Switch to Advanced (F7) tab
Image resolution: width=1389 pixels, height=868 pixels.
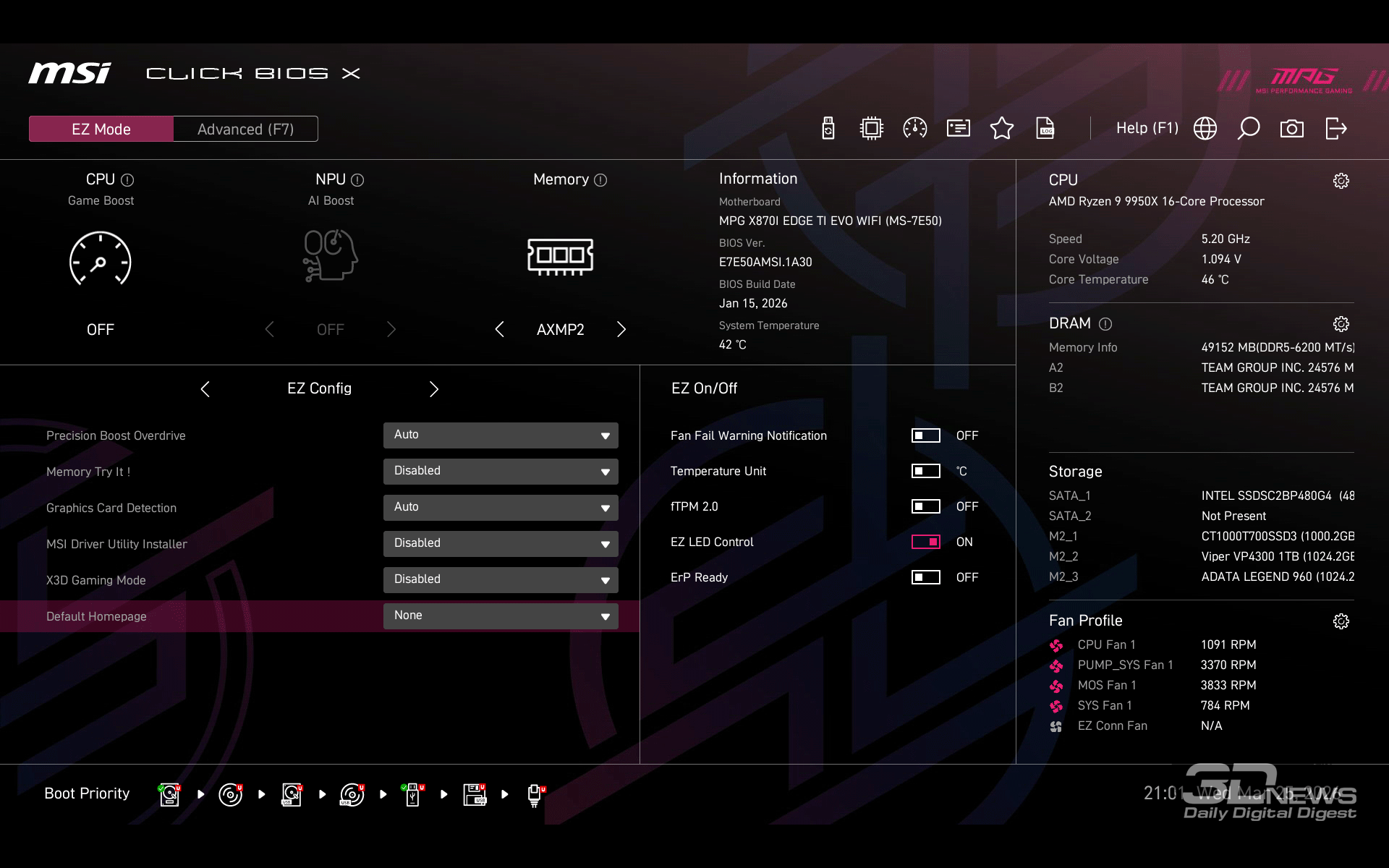tap(245, 129)
